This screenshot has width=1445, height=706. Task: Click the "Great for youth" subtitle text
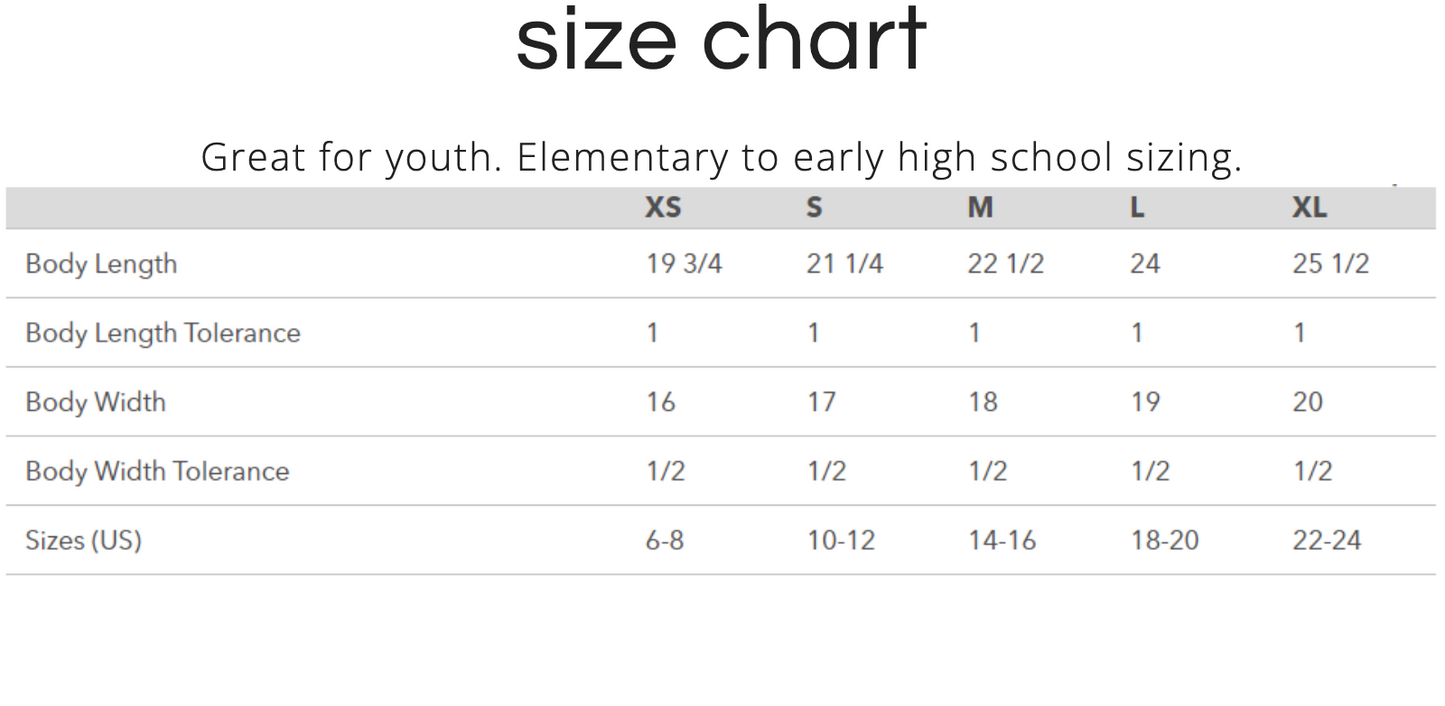pos(721,158)
